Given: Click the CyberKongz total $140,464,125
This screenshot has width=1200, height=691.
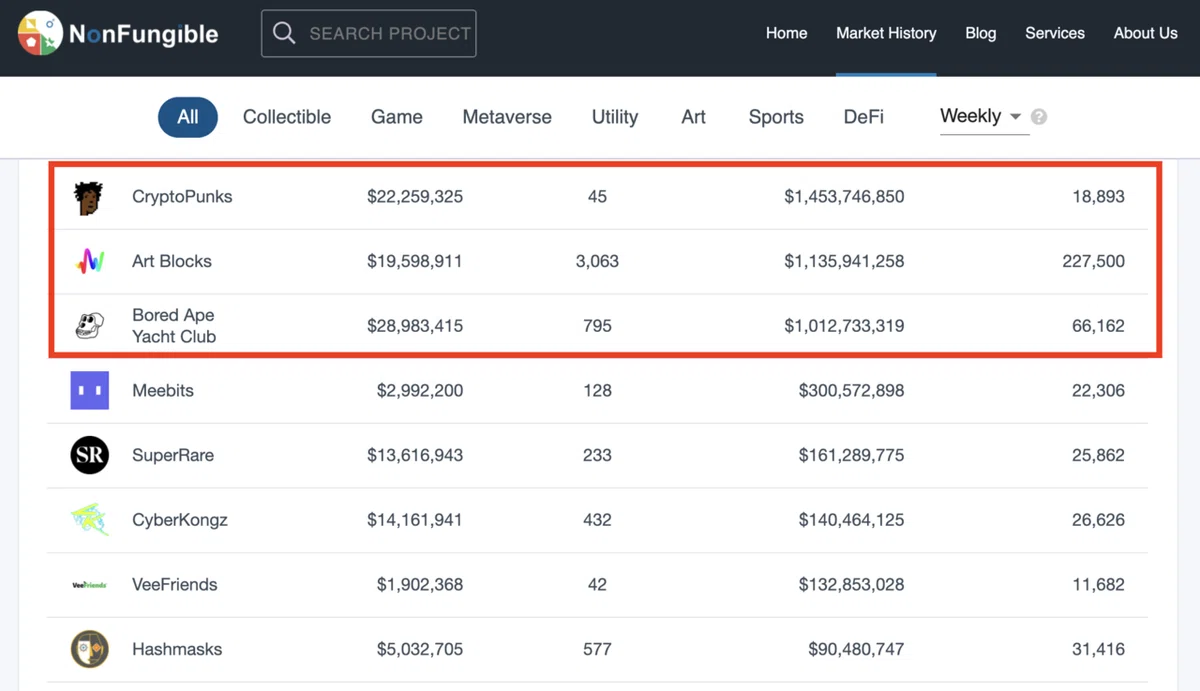Looking at the screenshot, I should [x=851, y=520].
